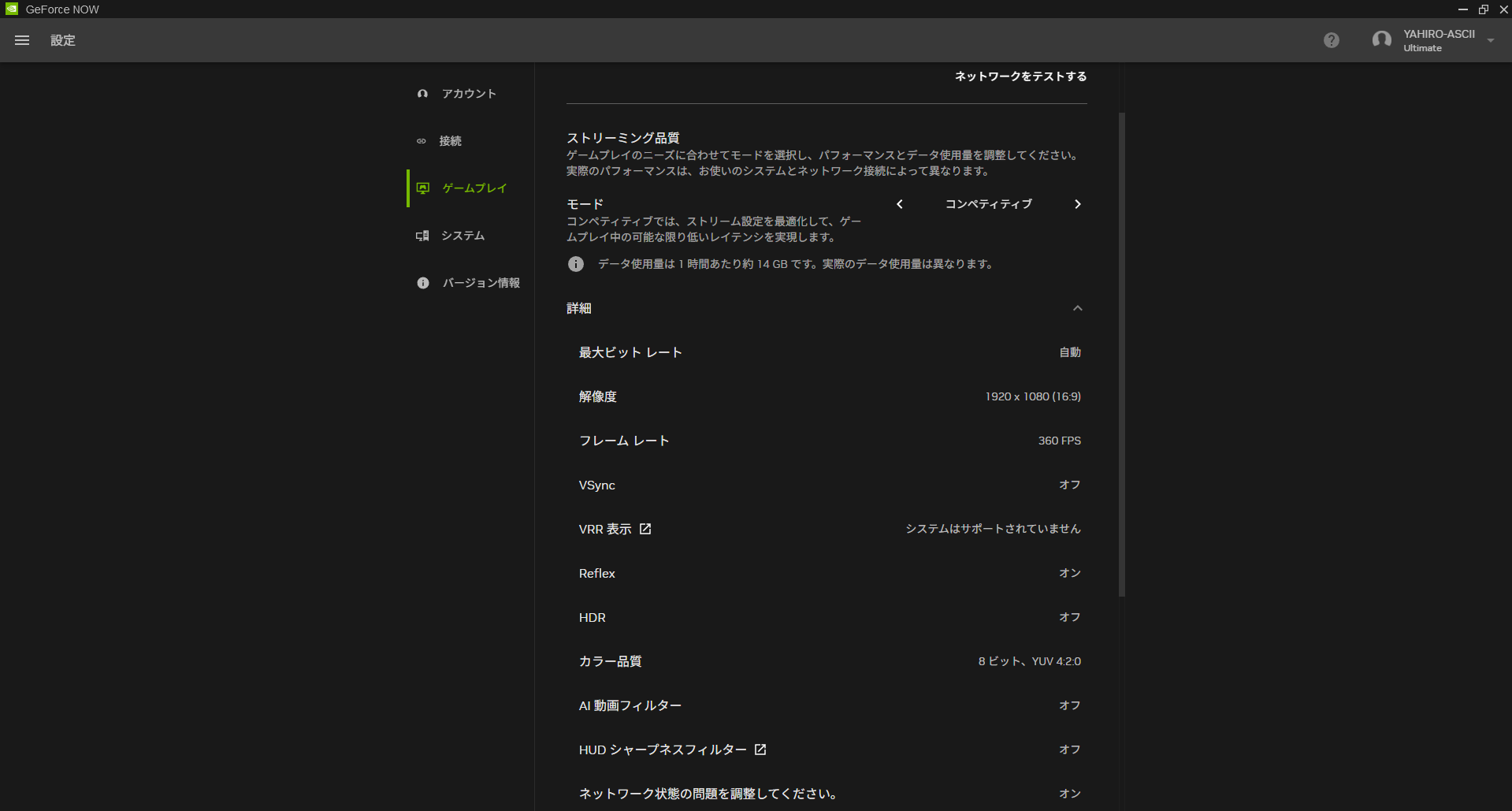Switch to next streaming mode with right chevron

[x=1078, y=204]
